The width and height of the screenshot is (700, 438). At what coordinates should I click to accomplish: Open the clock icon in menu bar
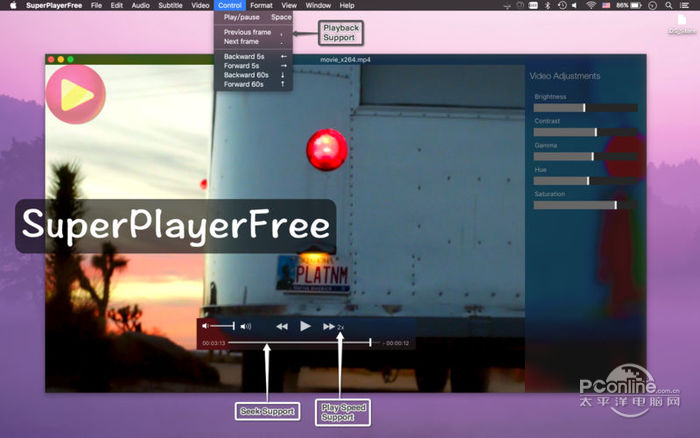click(x=653, y=5)
